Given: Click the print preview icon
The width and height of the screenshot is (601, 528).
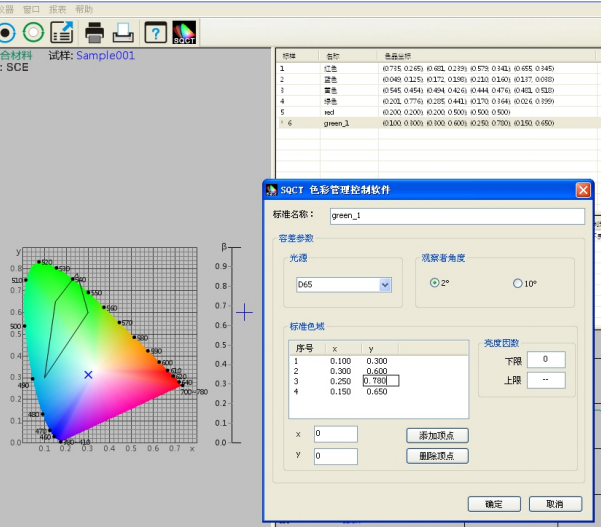Looking at the screenshot, I should click(122, 32).
